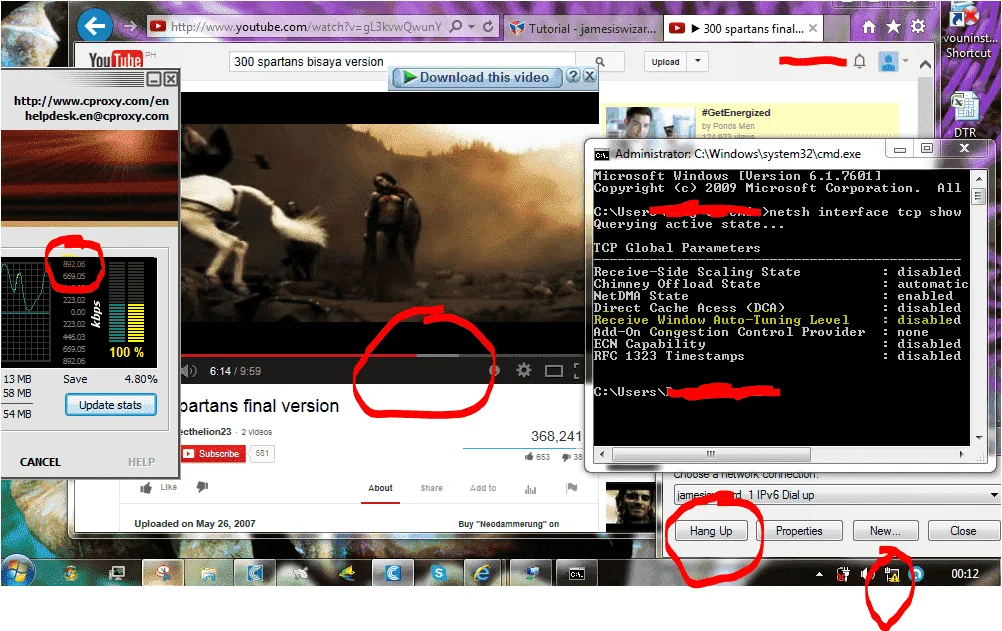
Task: Select the Share tab
Action: (431, 488)
